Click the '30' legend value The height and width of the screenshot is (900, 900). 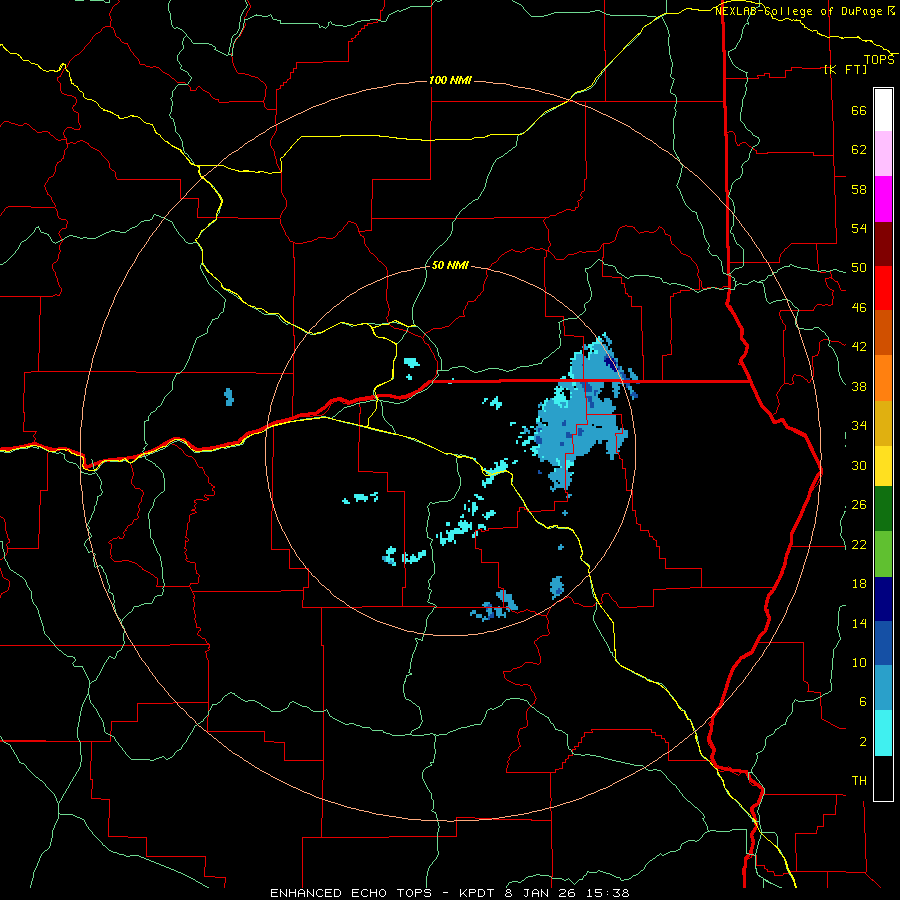click(859, 465)
